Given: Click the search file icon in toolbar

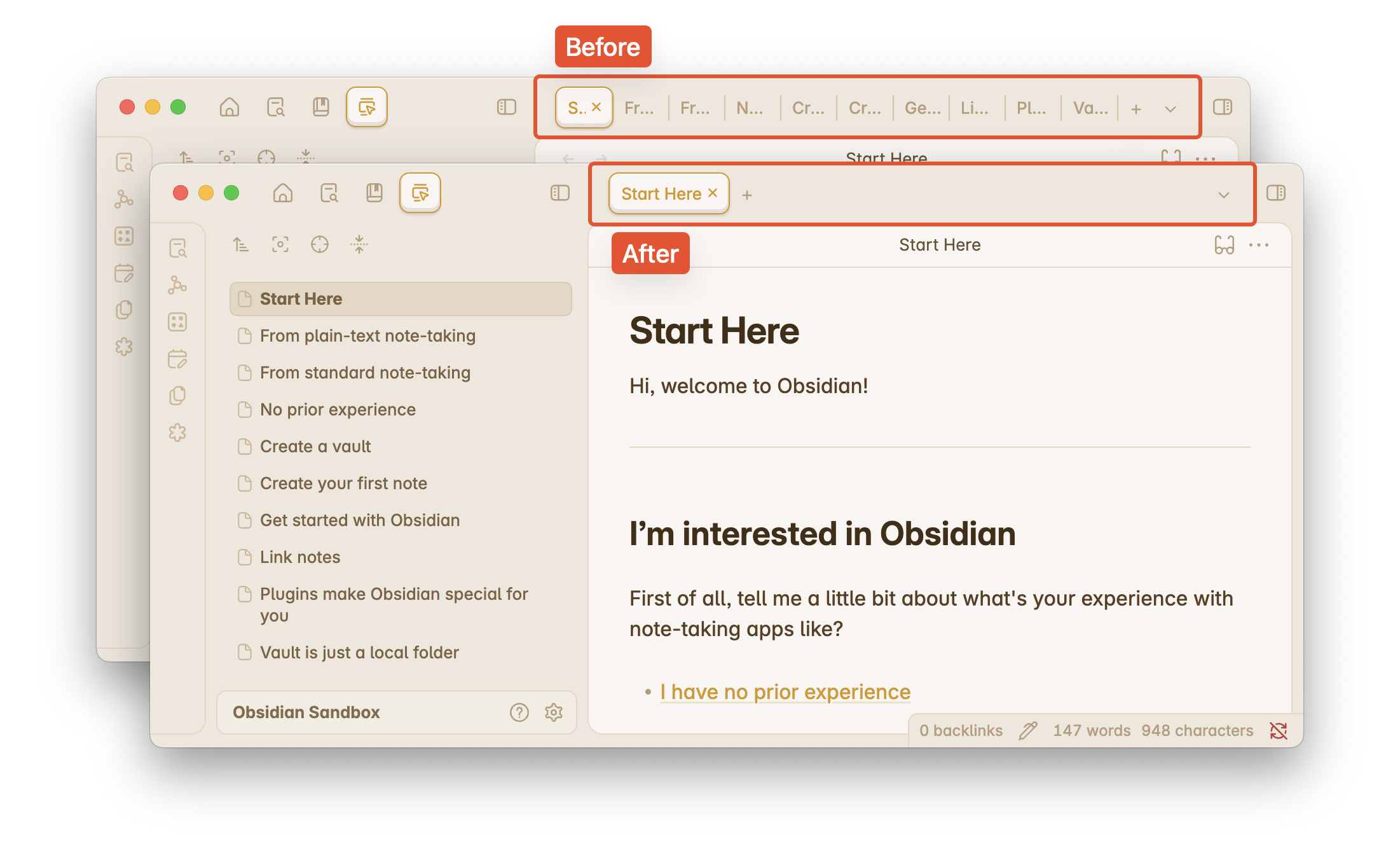Looking at the screenshot, I should (x=329, y=193).
